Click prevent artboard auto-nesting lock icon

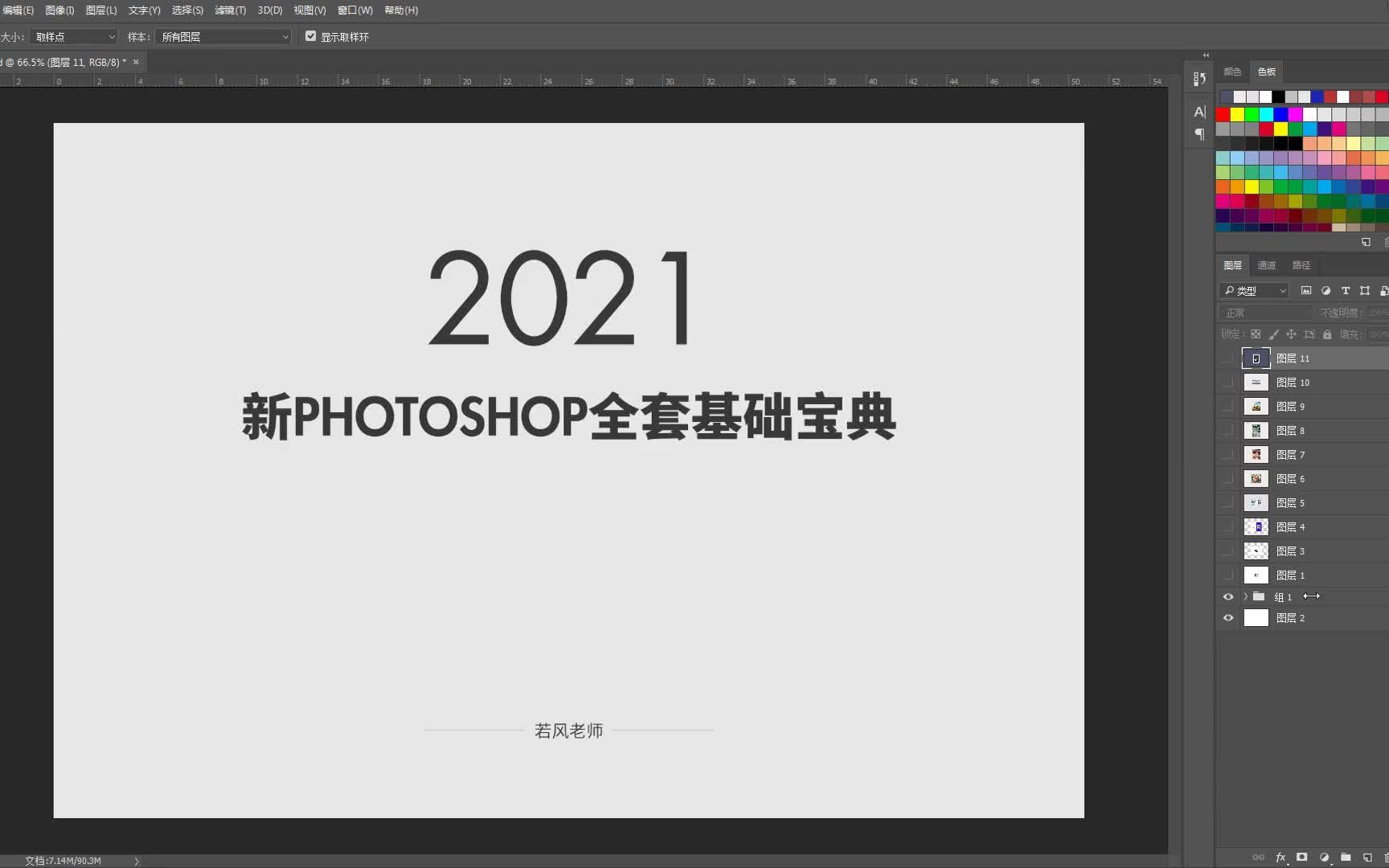pyautogui.click(x=1309, y=334)
